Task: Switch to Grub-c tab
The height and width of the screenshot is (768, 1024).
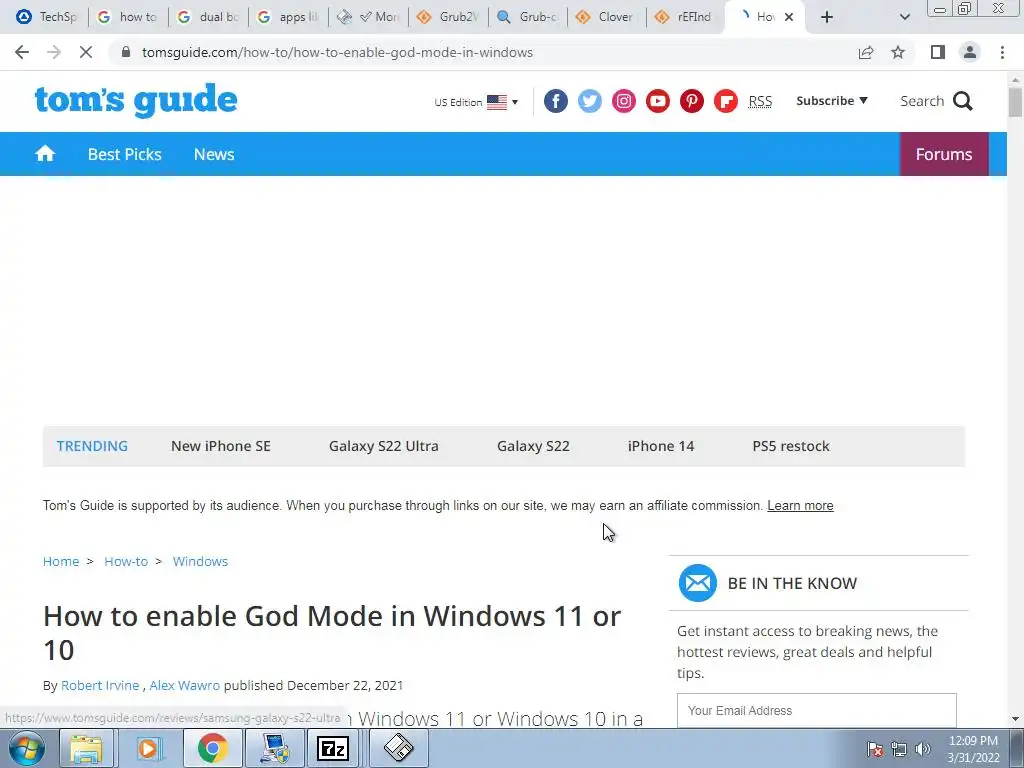Action: pos(528,17)
